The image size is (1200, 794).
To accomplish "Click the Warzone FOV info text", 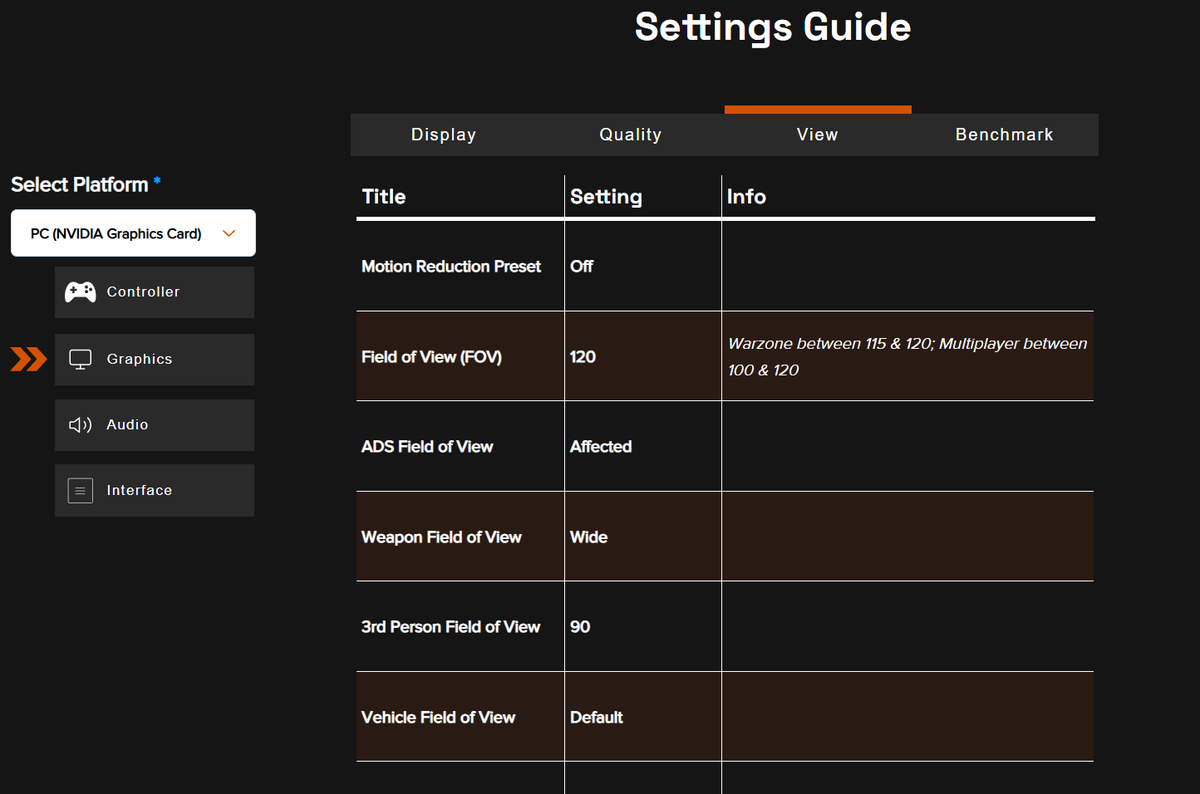I will pos(906,356).
